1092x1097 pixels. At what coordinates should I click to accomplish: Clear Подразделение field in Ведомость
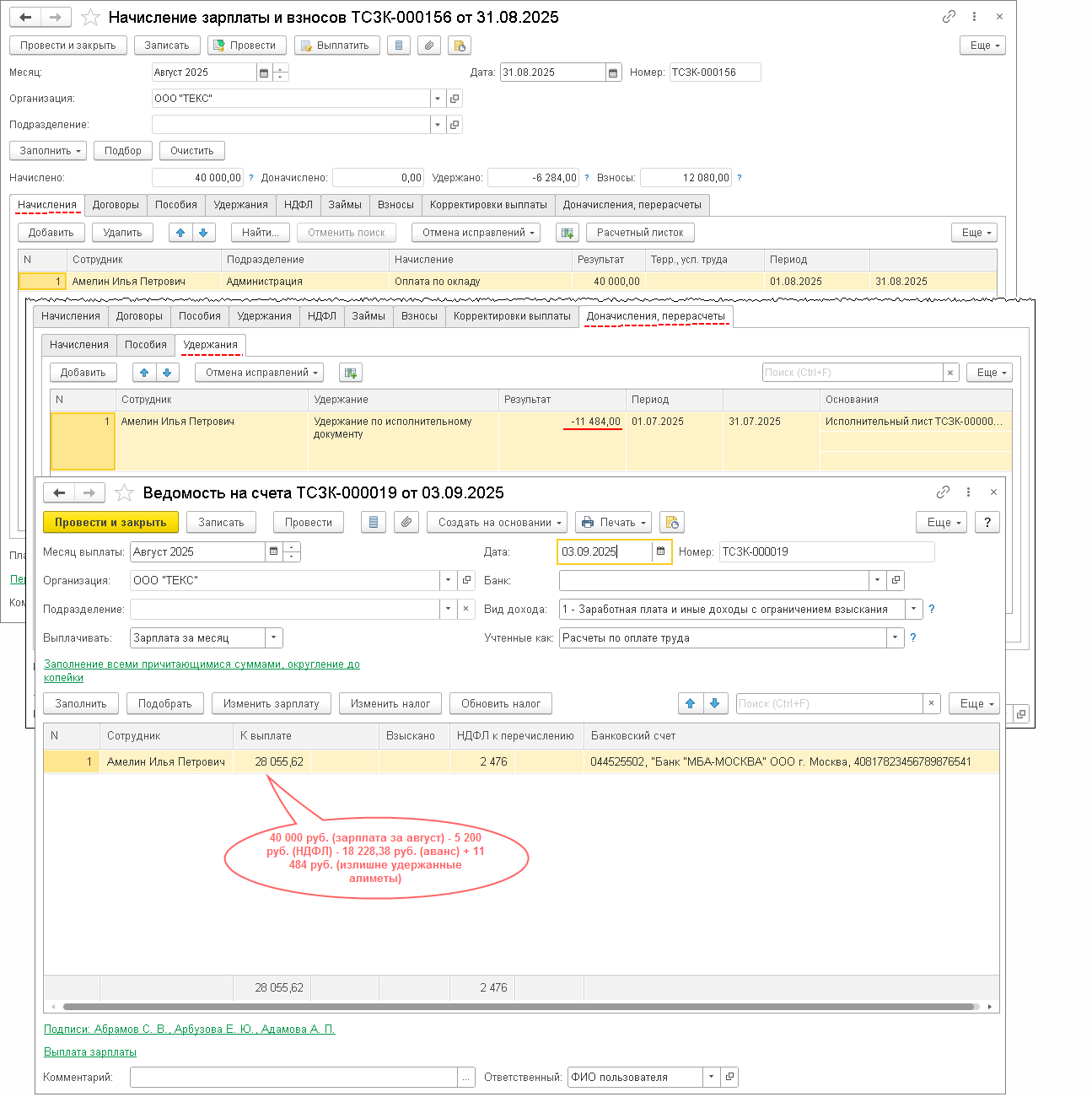[466, 609]
